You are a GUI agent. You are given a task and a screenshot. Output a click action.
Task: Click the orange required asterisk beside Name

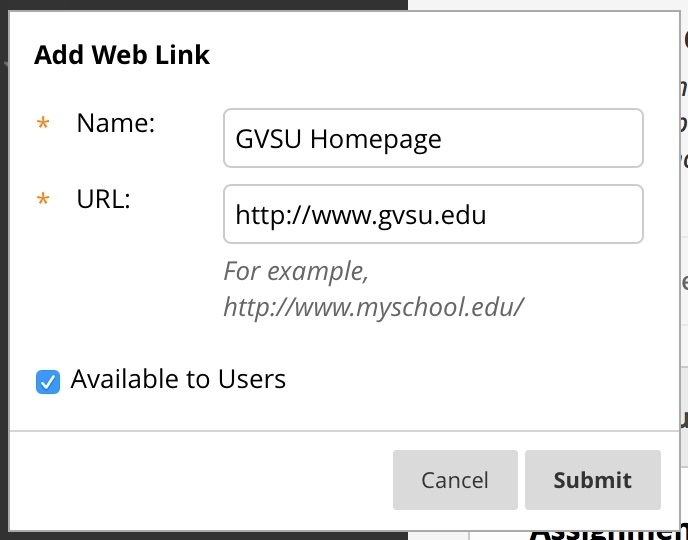pyautogui.click(x=43, y=125)
